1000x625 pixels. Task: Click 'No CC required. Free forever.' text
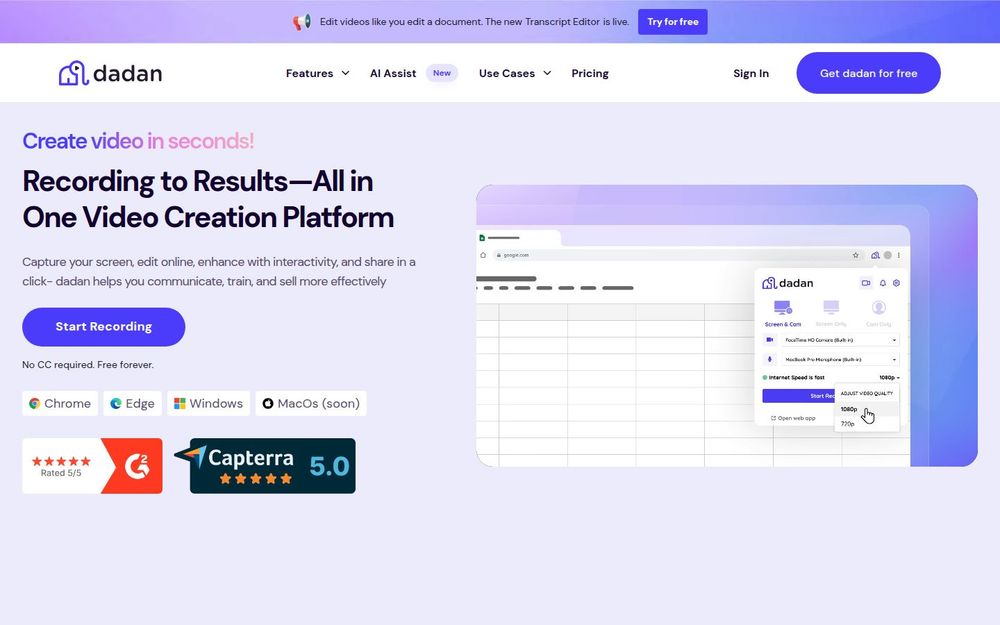point(88,365)
